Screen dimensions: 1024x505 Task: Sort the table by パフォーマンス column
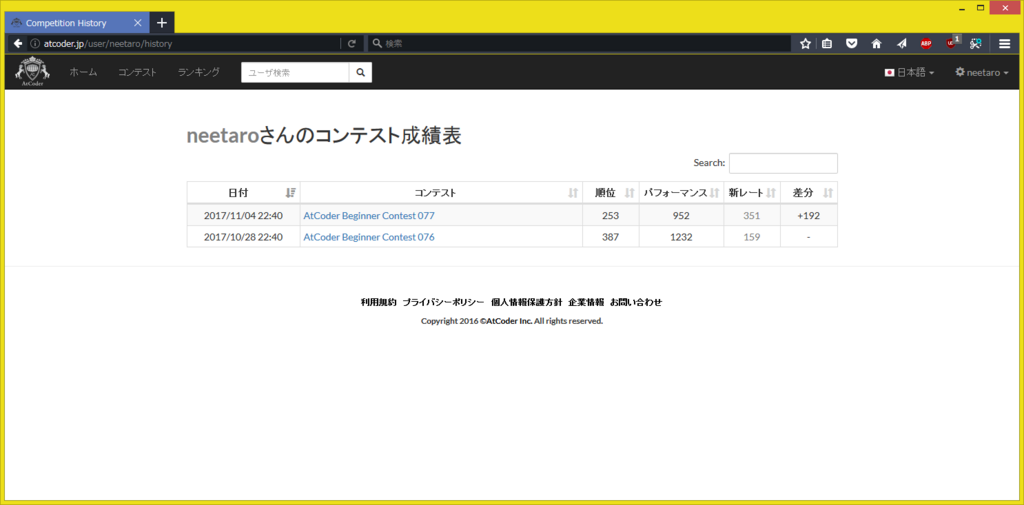tap(681, 193)
